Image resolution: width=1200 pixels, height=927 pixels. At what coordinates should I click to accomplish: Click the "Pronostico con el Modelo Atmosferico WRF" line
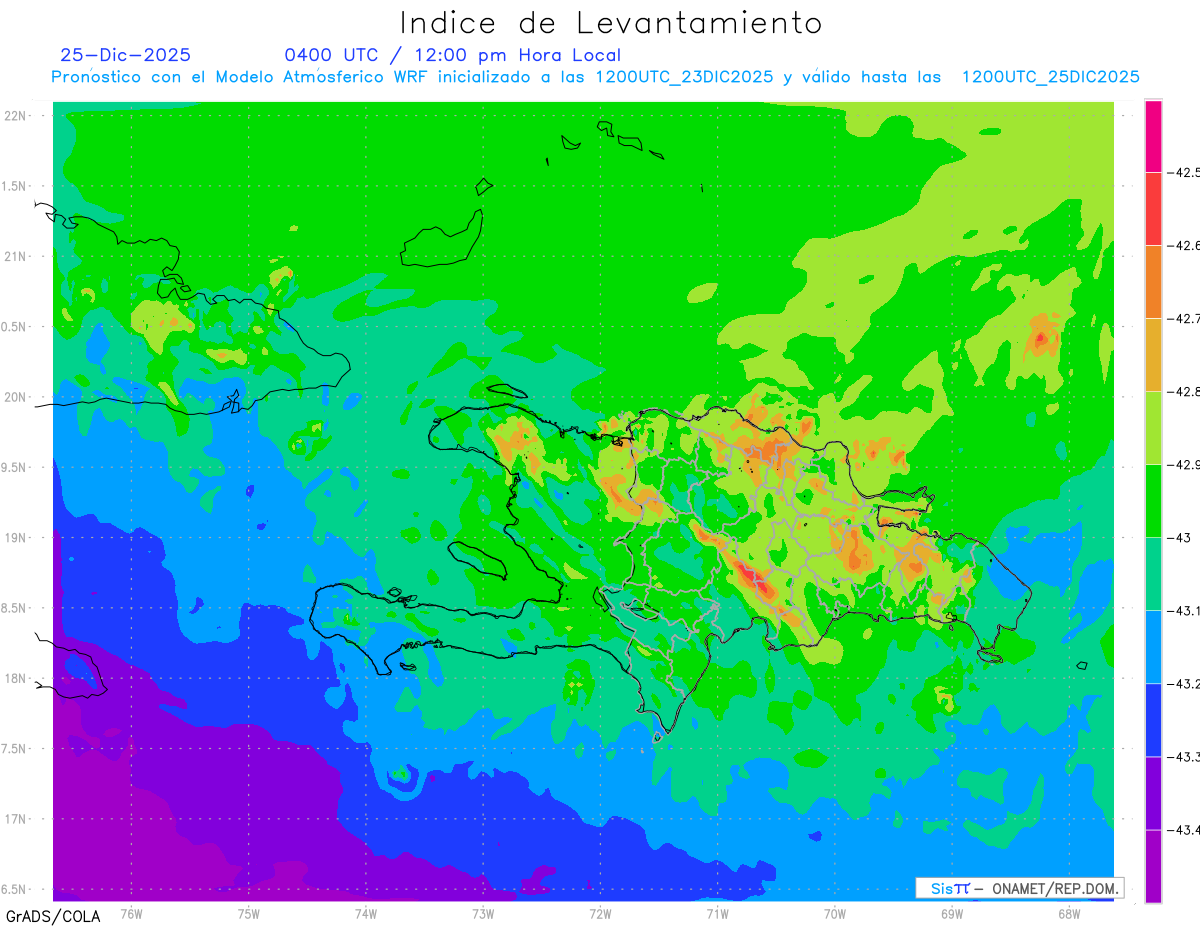[595, 77]
